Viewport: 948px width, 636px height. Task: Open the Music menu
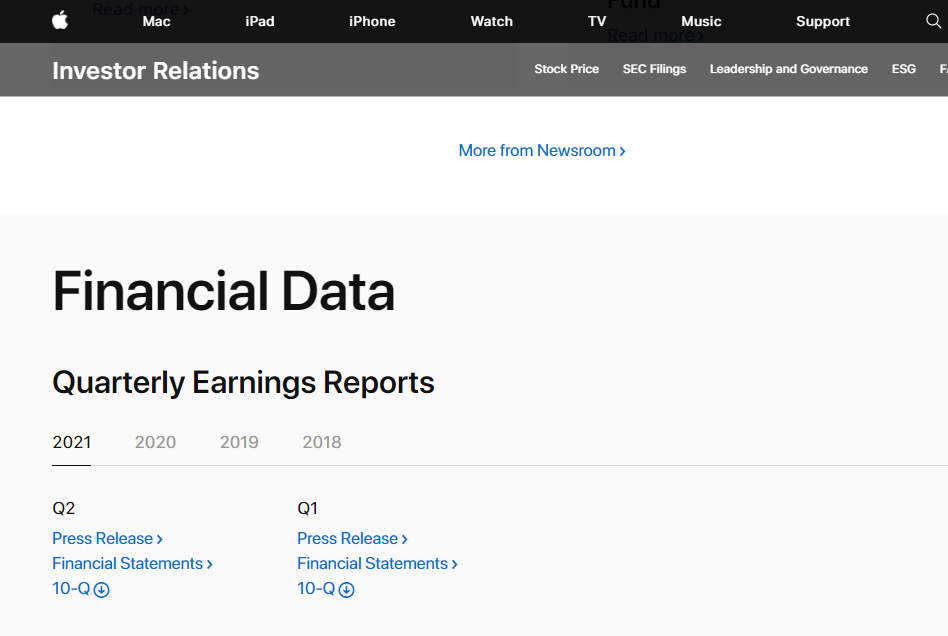click(701, 21)
